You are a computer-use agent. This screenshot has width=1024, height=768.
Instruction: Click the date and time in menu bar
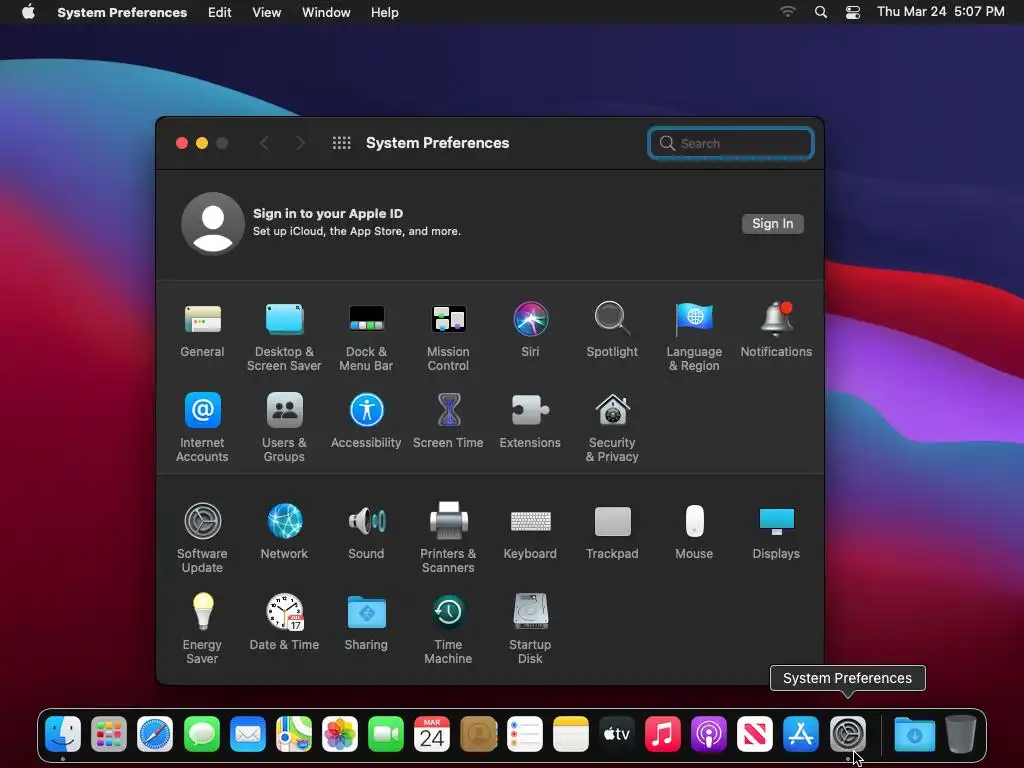[x=940, y=12]
